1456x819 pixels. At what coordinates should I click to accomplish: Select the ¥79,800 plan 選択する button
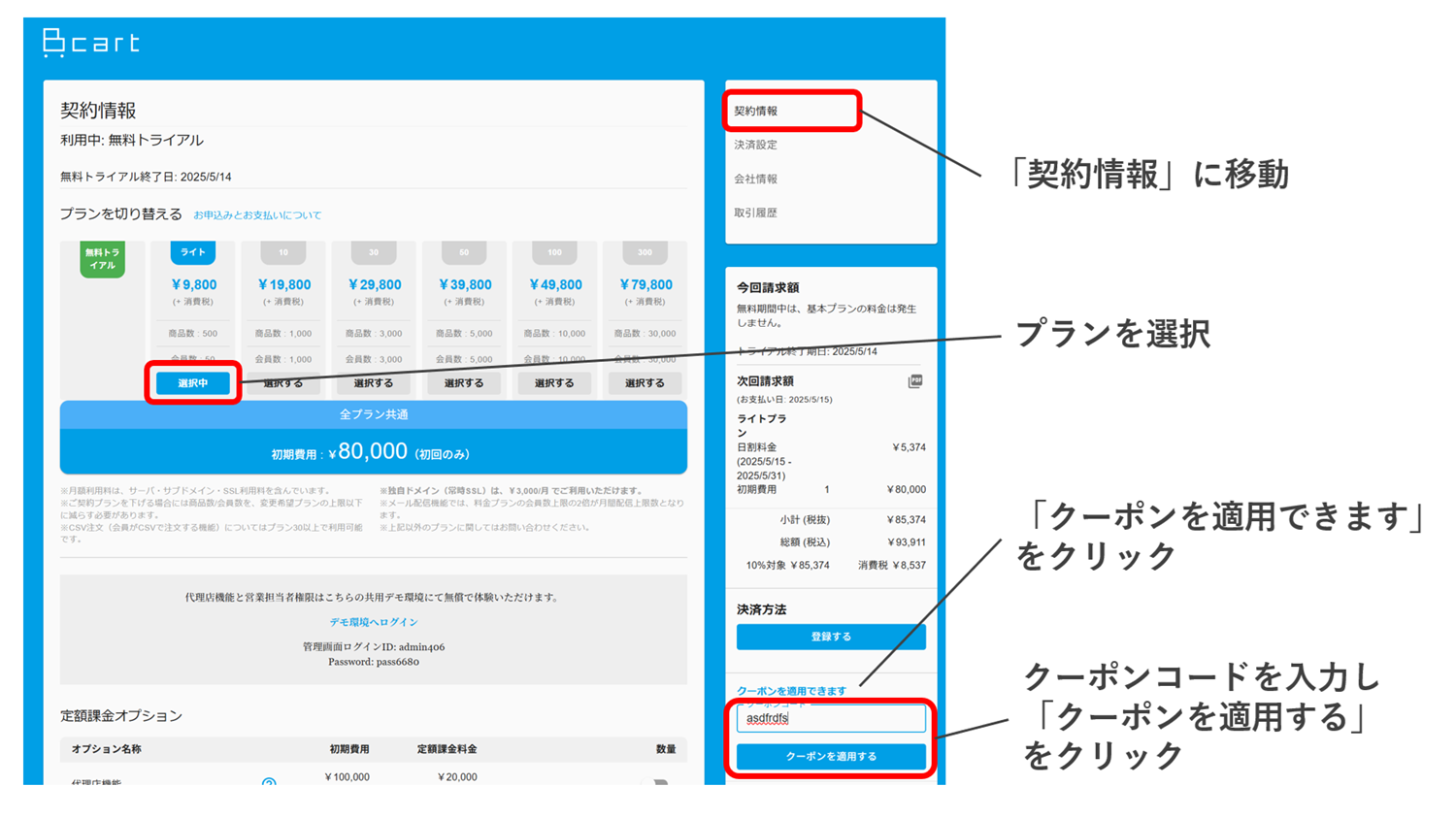coord(645,383)
